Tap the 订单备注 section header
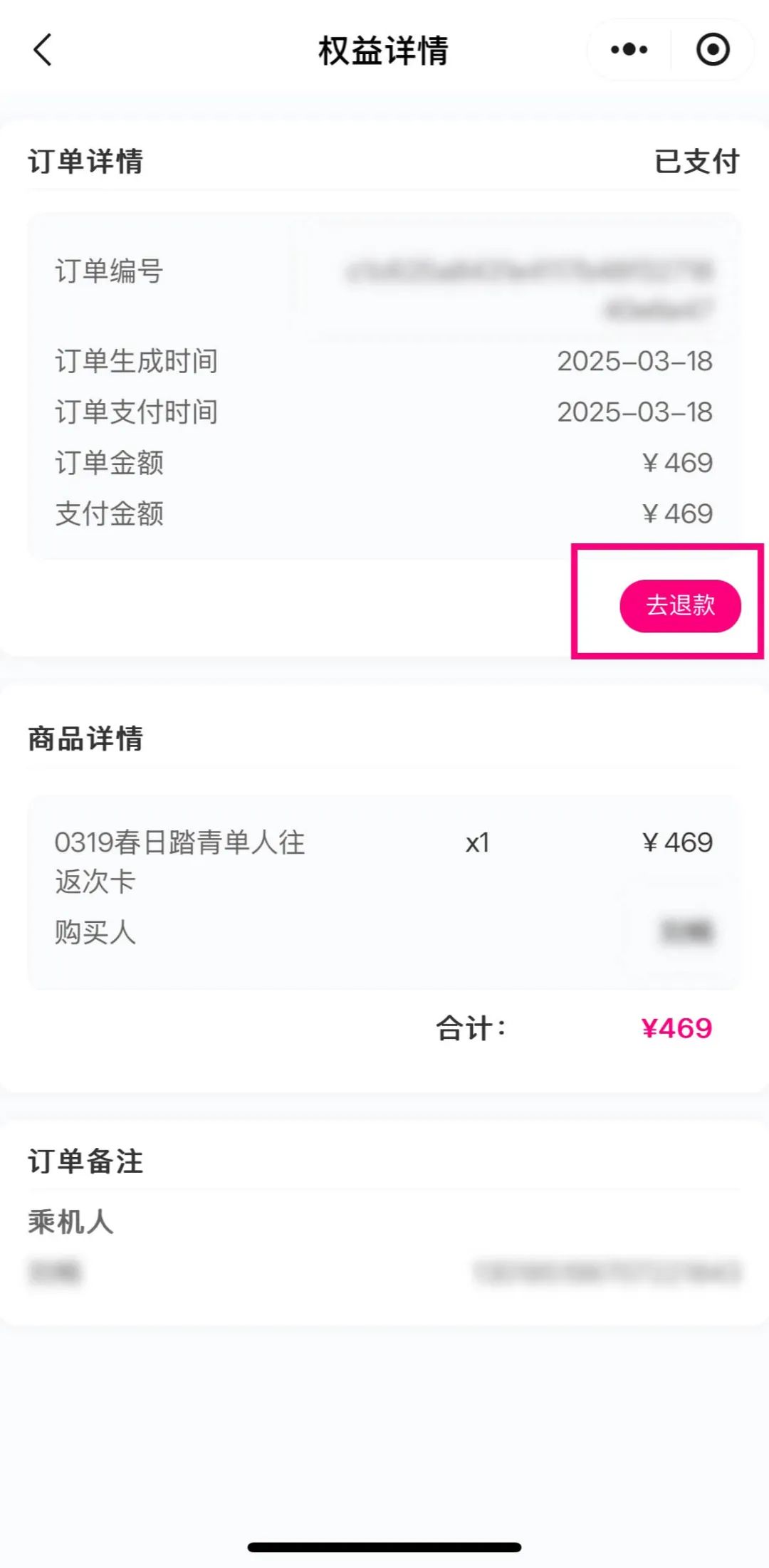 pyautogui.click(x=85, y=1161)
